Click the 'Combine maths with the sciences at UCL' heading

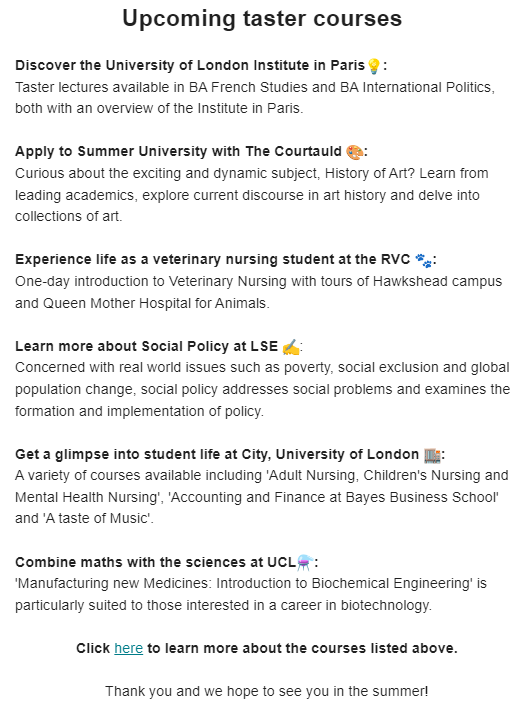(x=155, y=562)
